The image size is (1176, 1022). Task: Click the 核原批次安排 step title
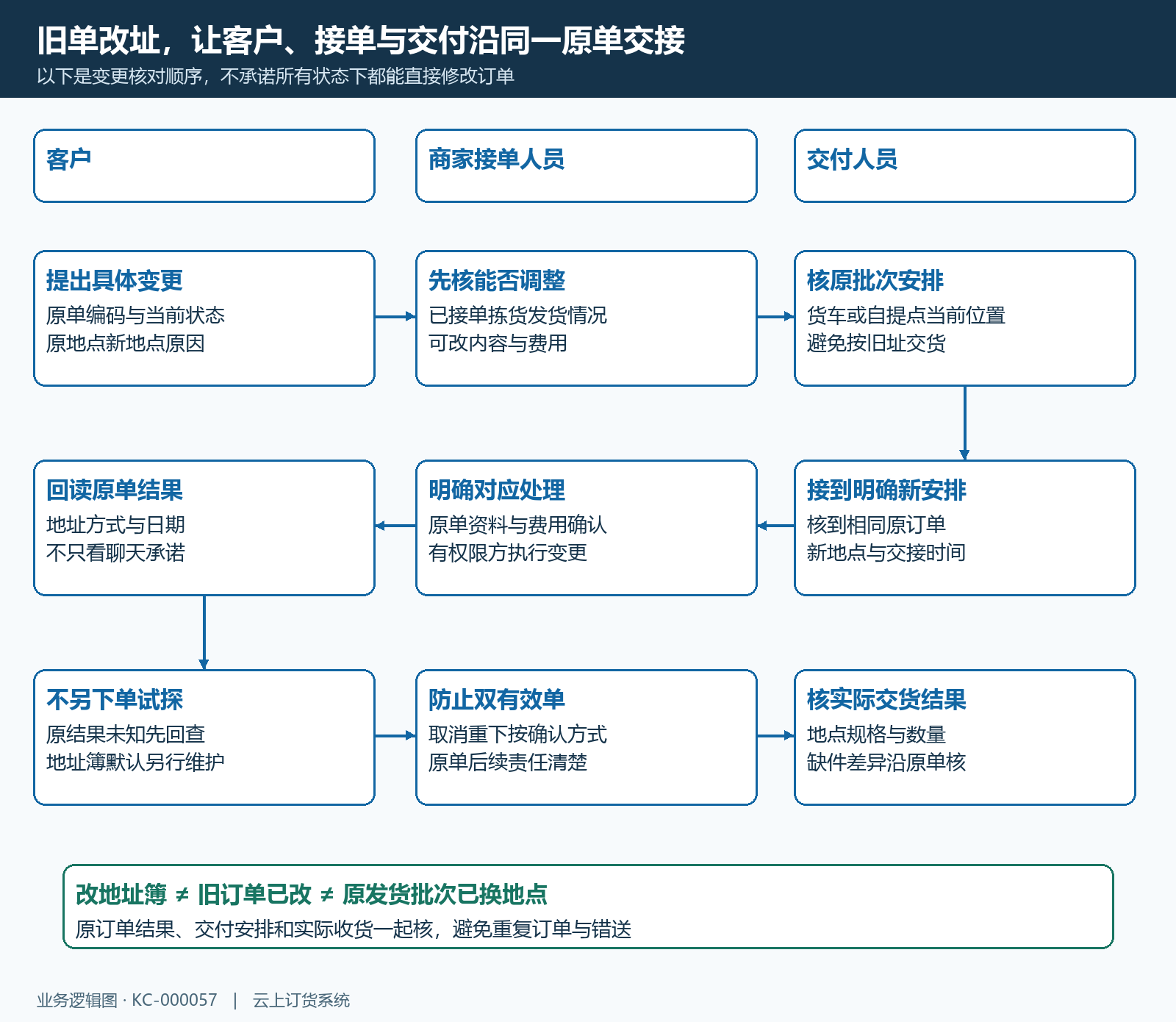(x=875, y=281)
